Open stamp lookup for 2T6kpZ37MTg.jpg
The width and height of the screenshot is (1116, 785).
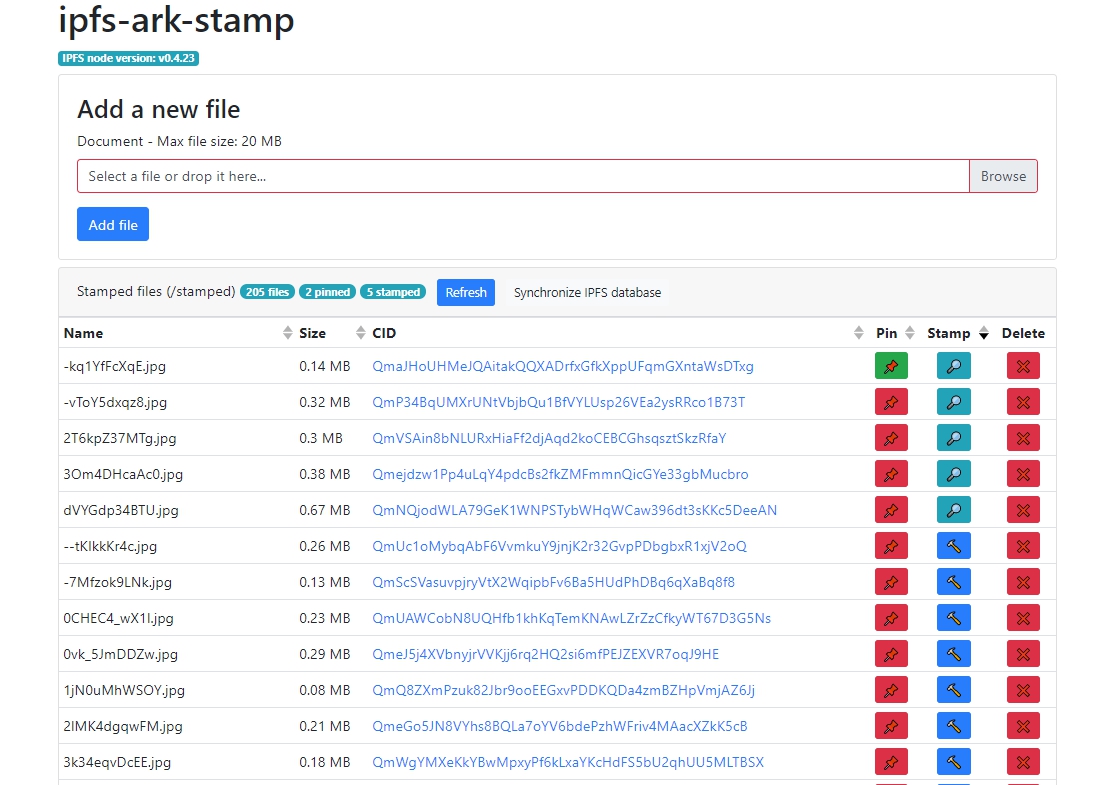coord(954,438)
